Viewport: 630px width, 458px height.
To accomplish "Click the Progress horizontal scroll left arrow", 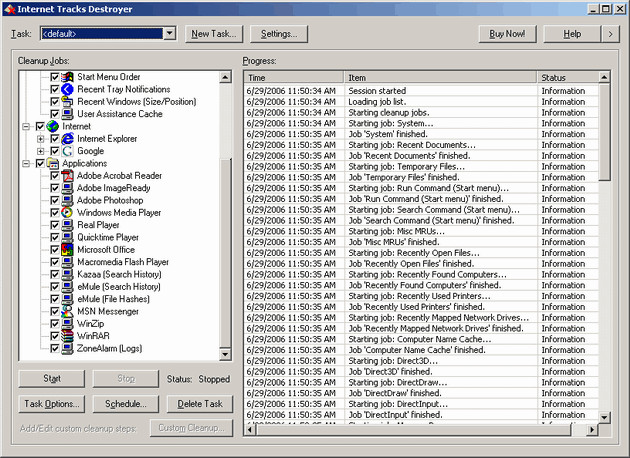I will pos(250,430).
